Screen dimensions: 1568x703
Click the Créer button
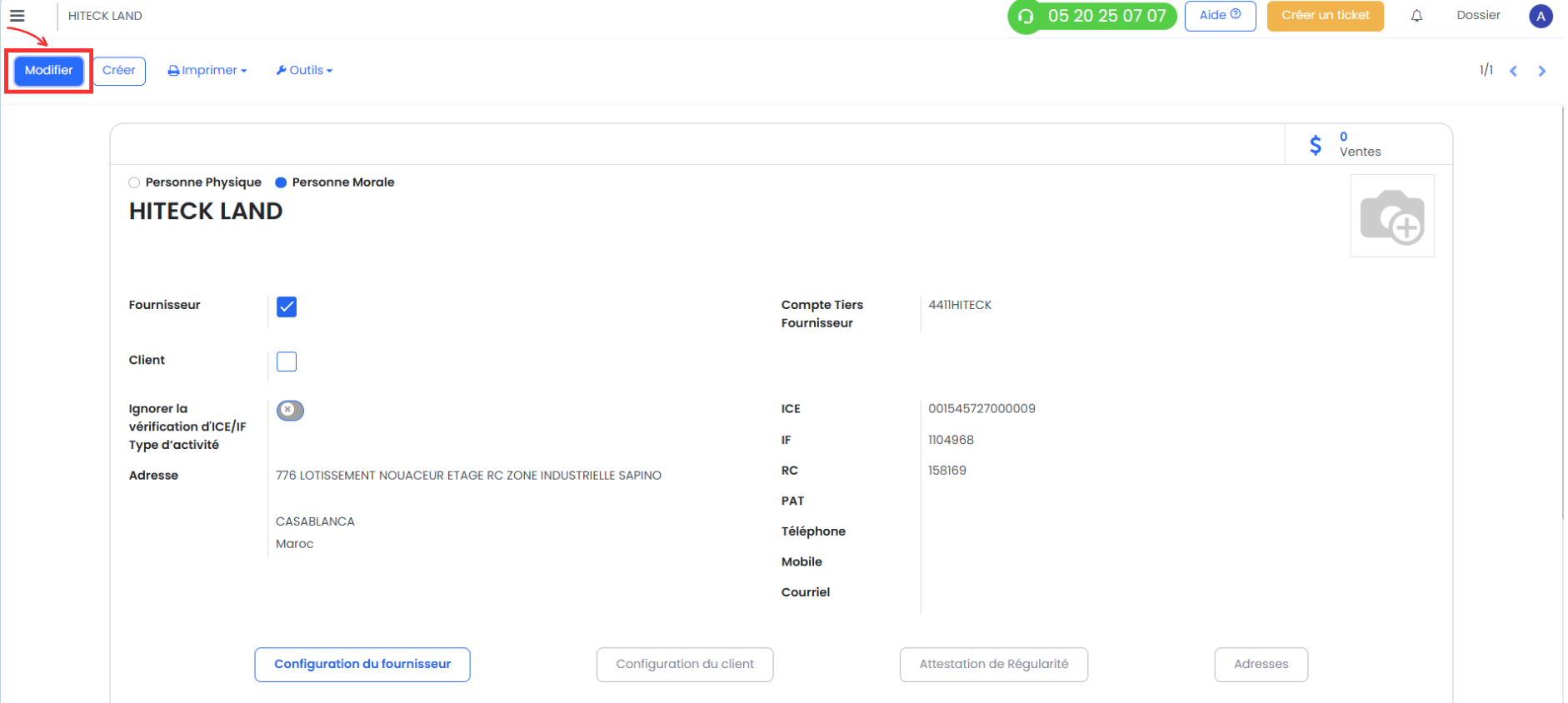click(119, 71)
